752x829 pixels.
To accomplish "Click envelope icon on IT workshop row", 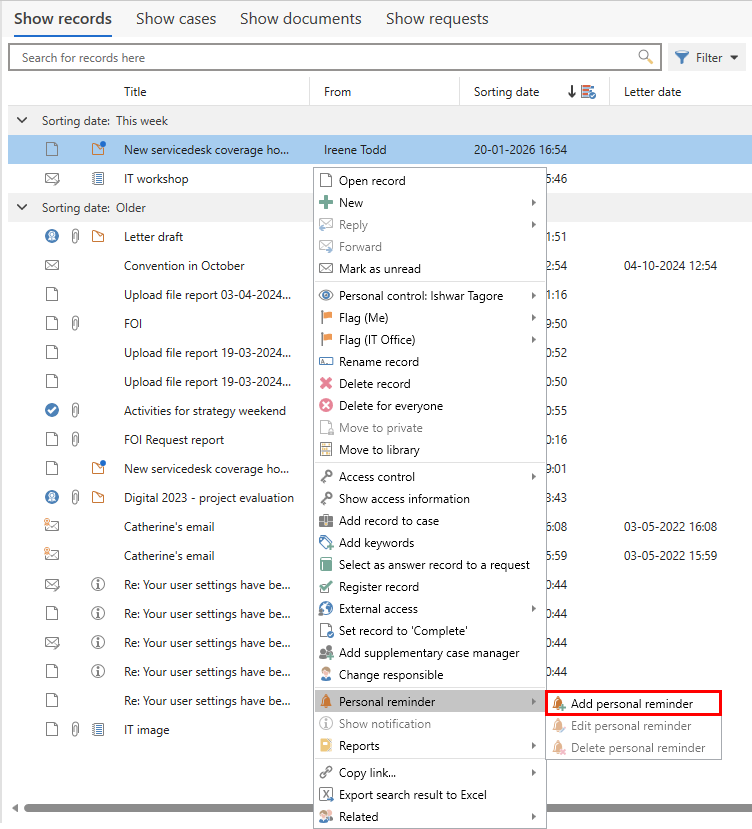I will click(52, 179).
